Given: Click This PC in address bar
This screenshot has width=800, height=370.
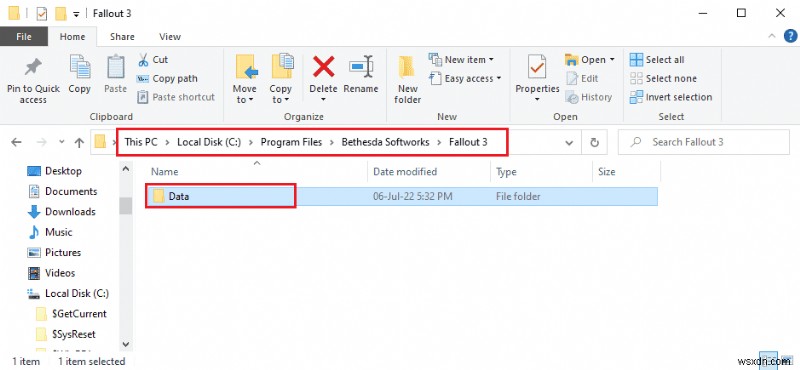Looking at the screenshot, I should pos(141,142).
